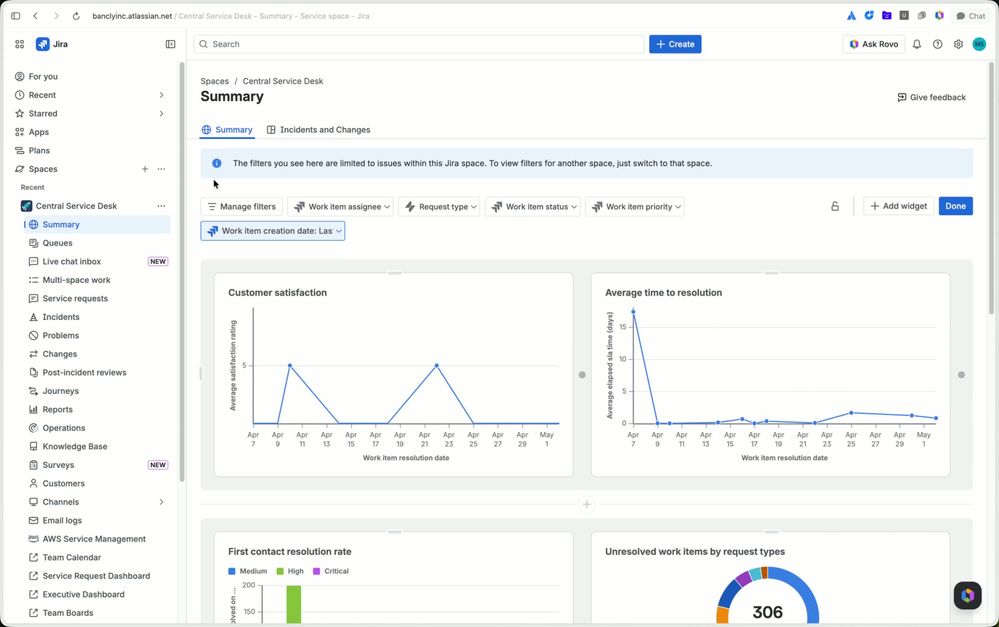Open the Rovo chat floating icon
Screen dimensions: 999x627
click(967, 596)
